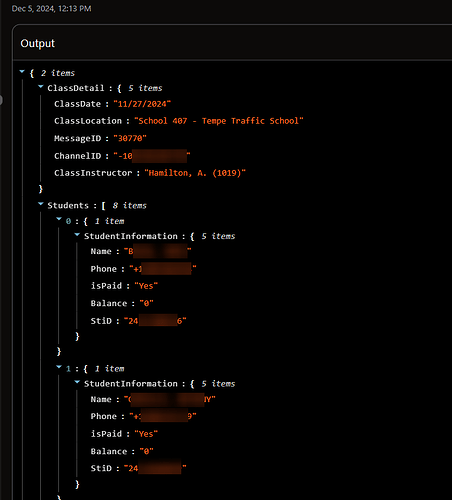
Task: Click the ClassInstructor value Hamilton, A.
Action: tap(195, 173)
